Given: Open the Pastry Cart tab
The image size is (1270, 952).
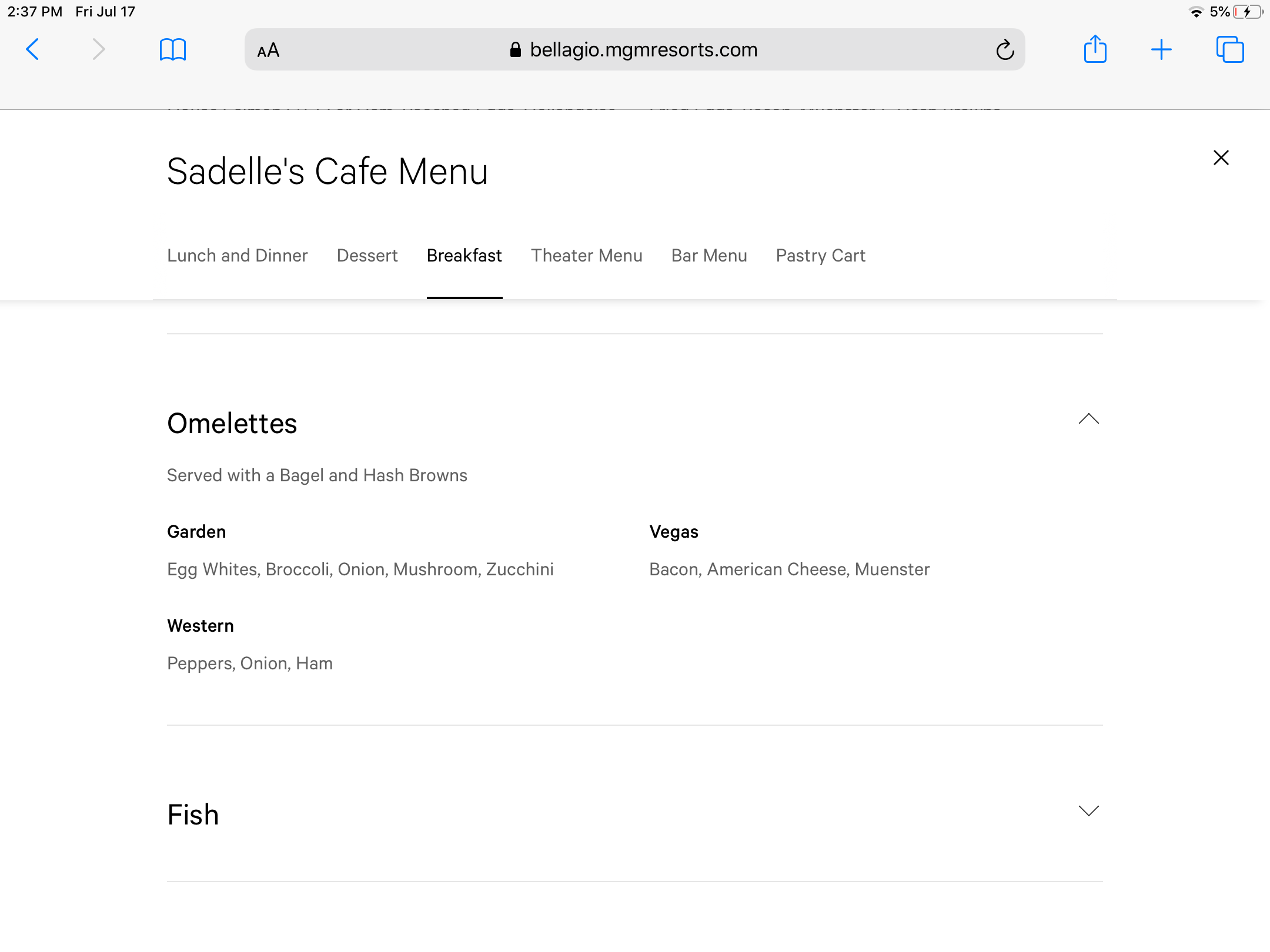Looking at the screenshot, I should pyautogui.click(x=821, y=256).
